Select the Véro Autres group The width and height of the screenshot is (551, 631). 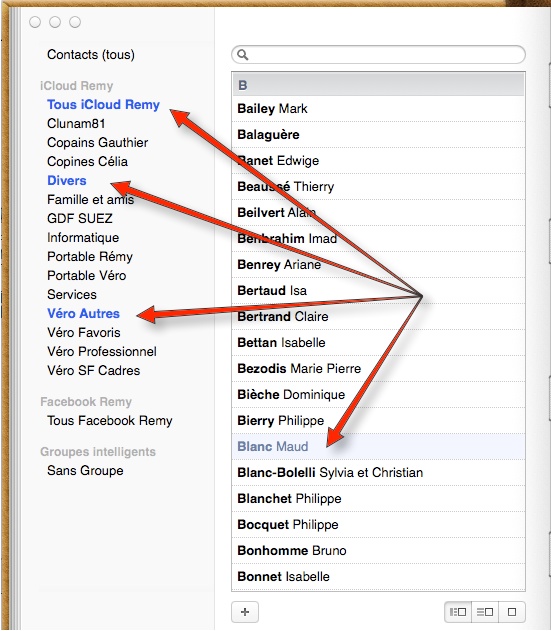(83, 313)
